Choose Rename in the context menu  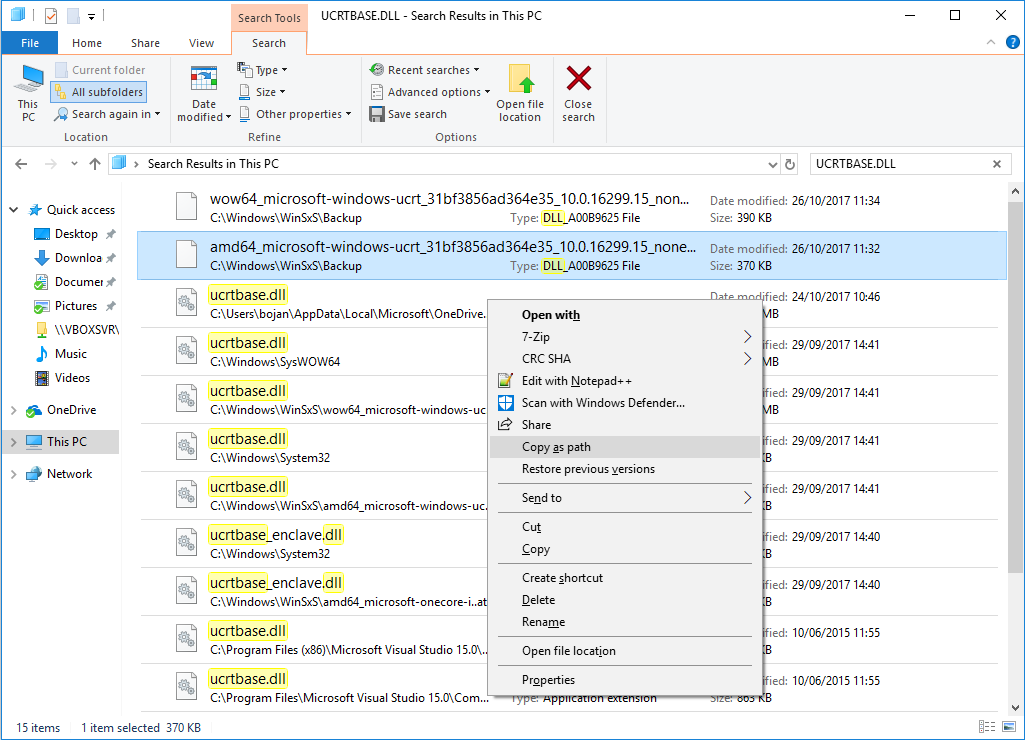pos(624,622)
